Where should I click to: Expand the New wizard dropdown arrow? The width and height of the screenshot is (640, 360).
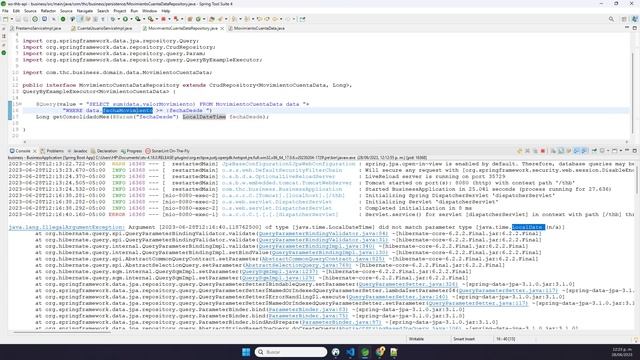(11, 19)
